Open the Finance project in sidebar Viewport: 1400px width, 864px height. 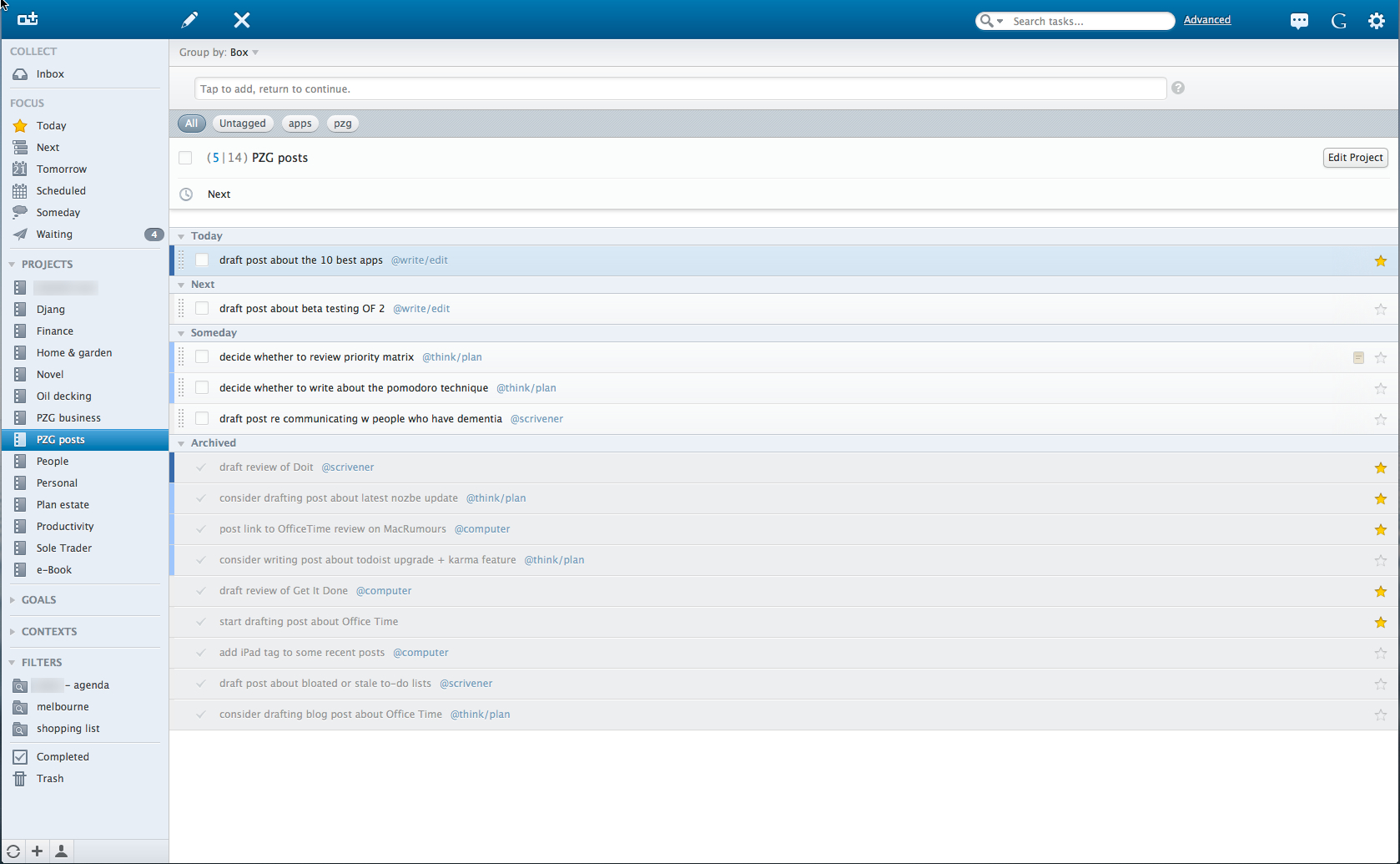point(55,331)
